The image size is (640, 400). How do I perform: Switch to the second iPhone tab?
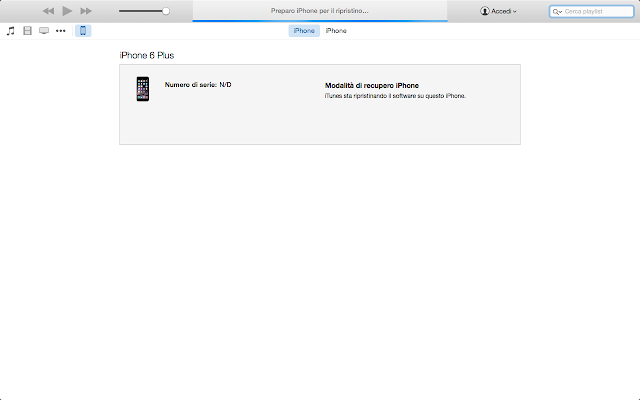pyautogui.click(x=336, y=31)
